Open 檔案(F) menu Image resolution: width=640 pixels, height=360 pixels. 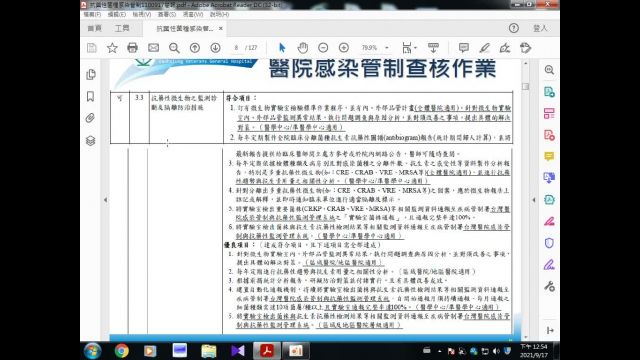click(92, 14)
